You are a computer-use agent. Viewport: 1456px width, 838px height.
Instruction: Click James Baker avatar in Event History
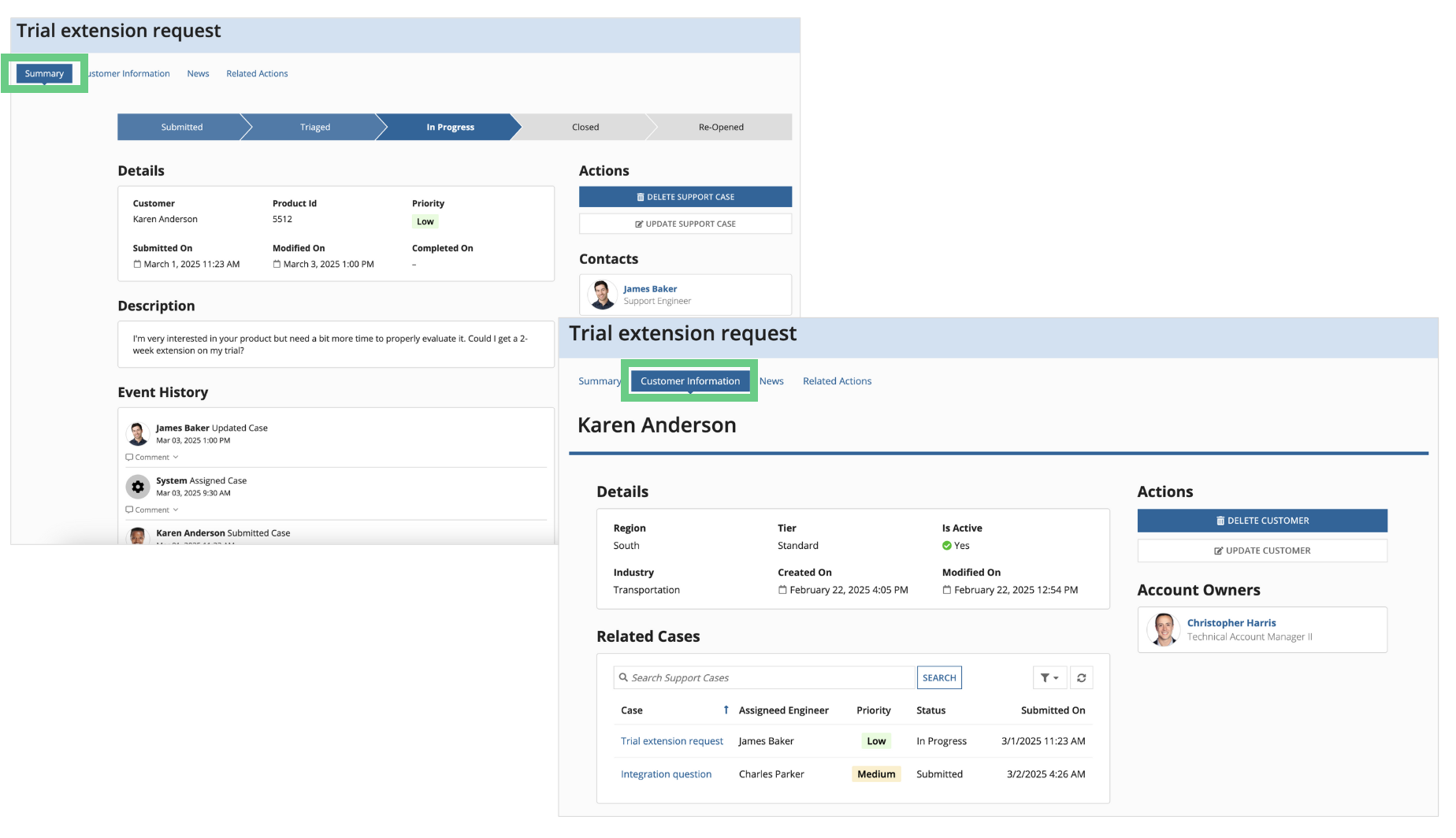(x=138, y=434)
